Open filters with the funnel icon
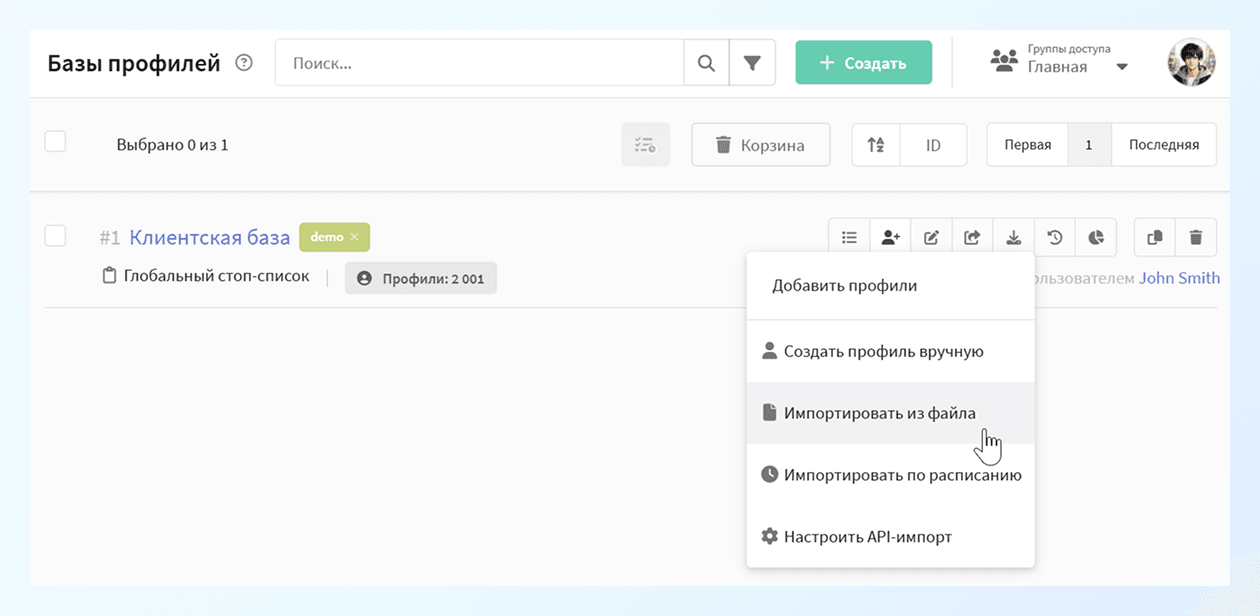The image size is (1260, 616). 753,62
